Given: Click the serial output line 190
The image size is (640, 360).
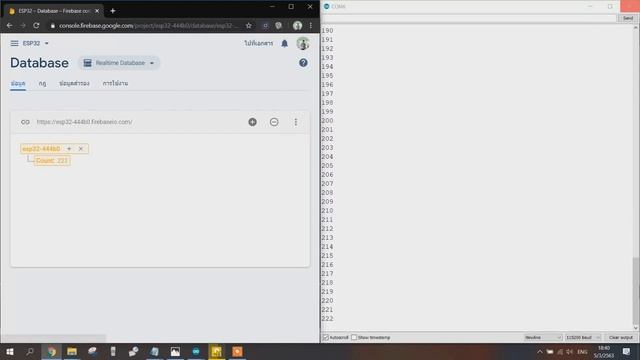Looking at the screenshot, I should coord(327,31).
